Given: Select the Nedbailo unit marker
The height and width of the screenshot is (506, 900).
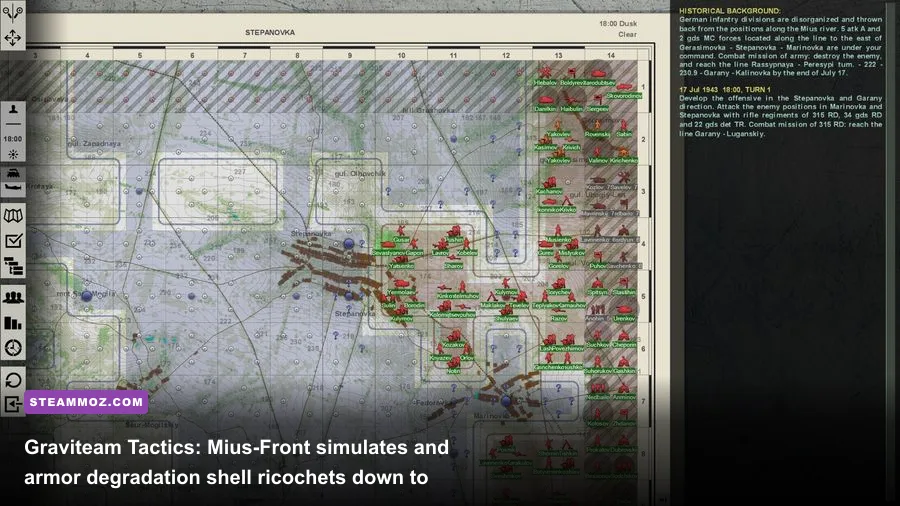Looking at the screenshot, I should click(598, 390).
